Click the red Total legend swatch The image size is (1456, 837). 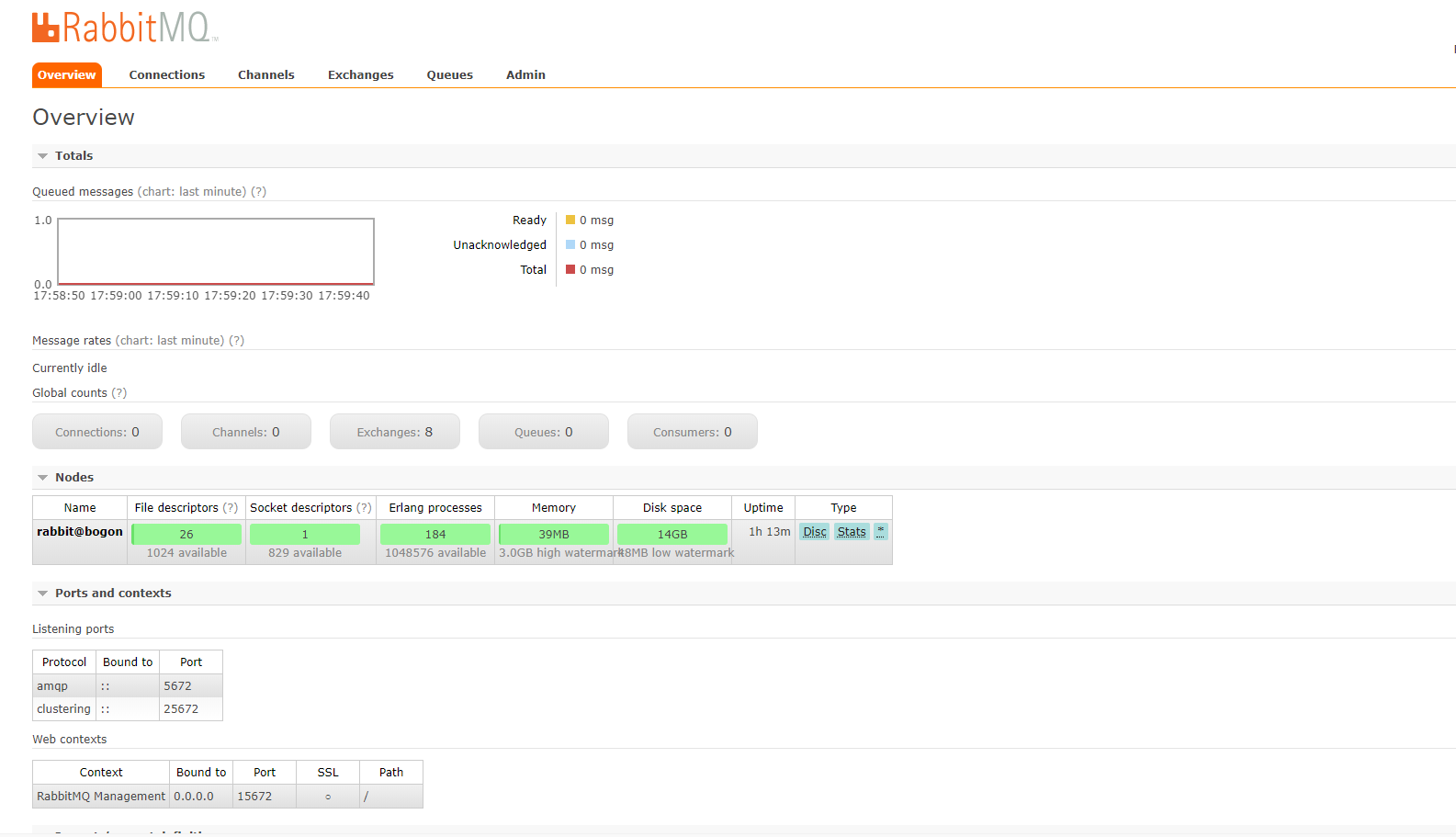pos(570,270)
